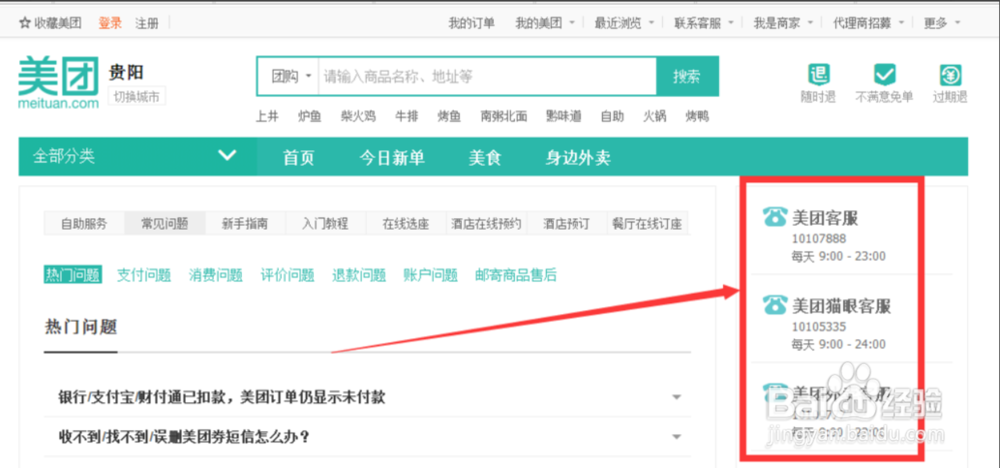The height and width of the screenshot is (468, 1000).
Task: Select 支付问题 filter
Action: [144, 275]
